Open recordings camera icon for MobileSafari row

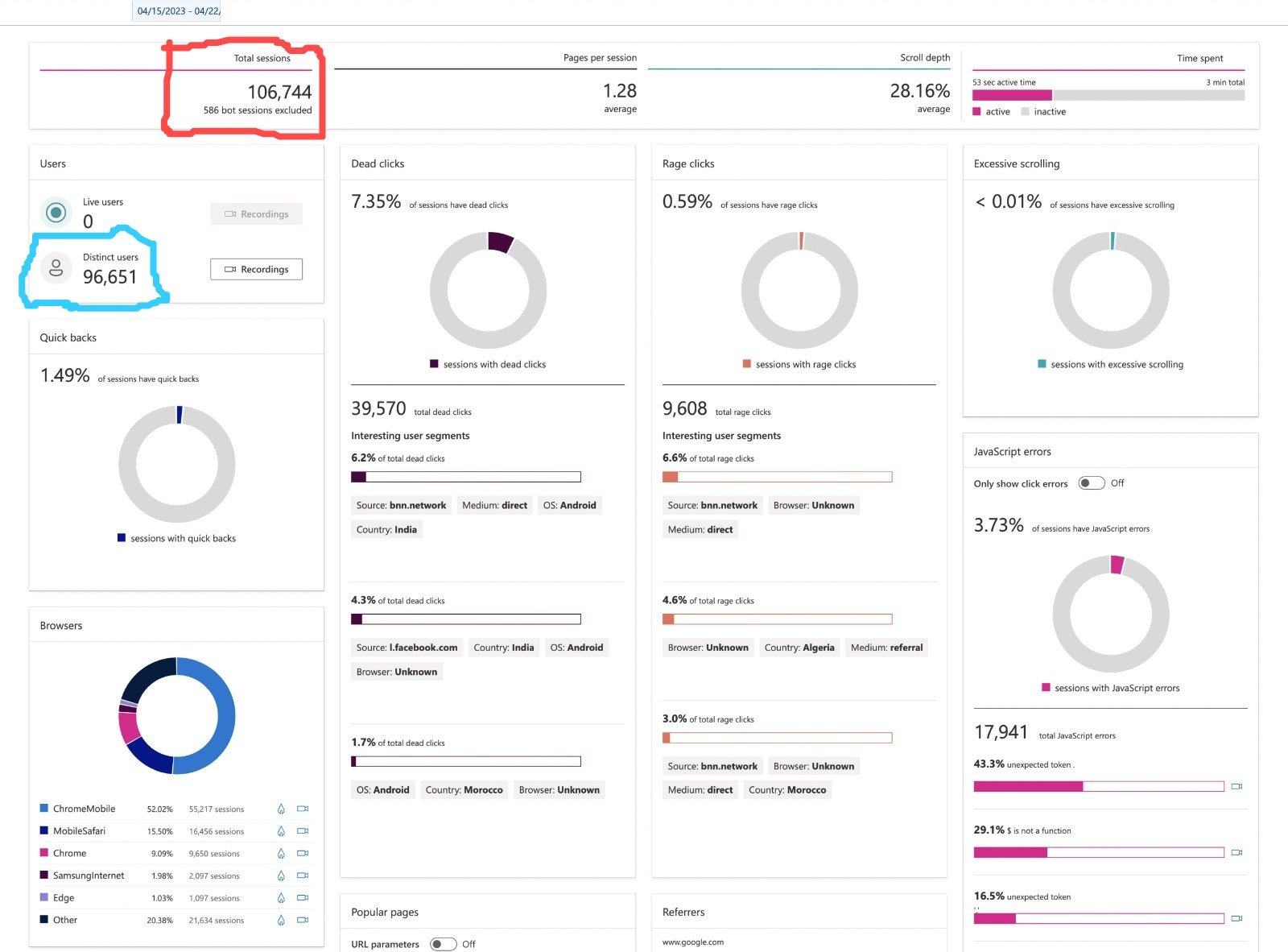point(303,831)
